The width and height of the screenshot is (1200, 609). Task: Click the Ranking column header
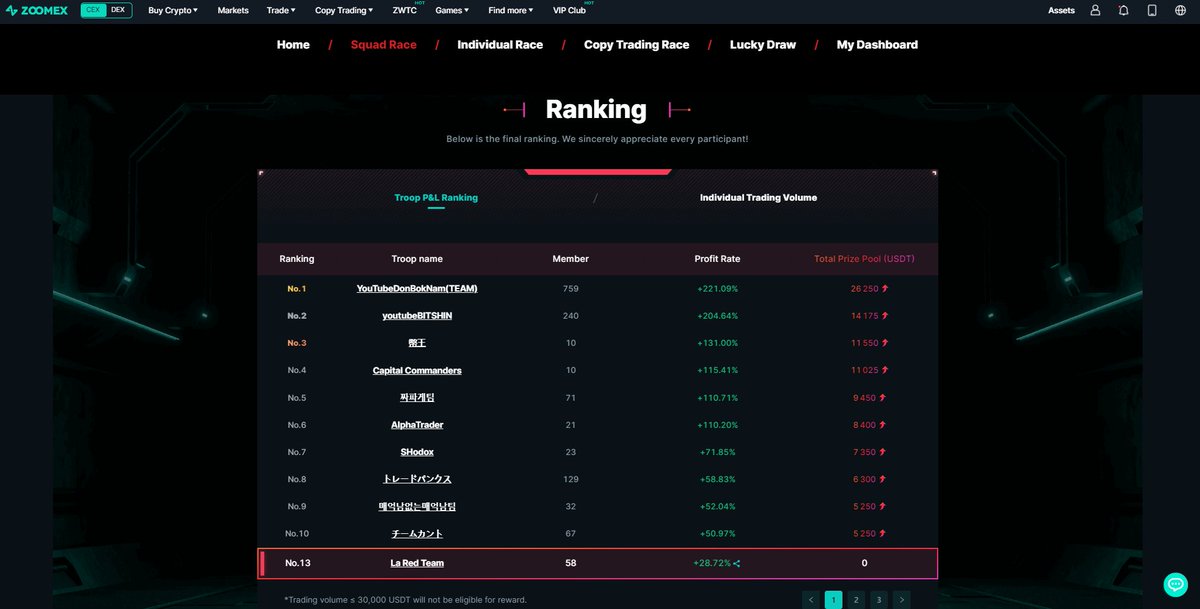(297, 259)
